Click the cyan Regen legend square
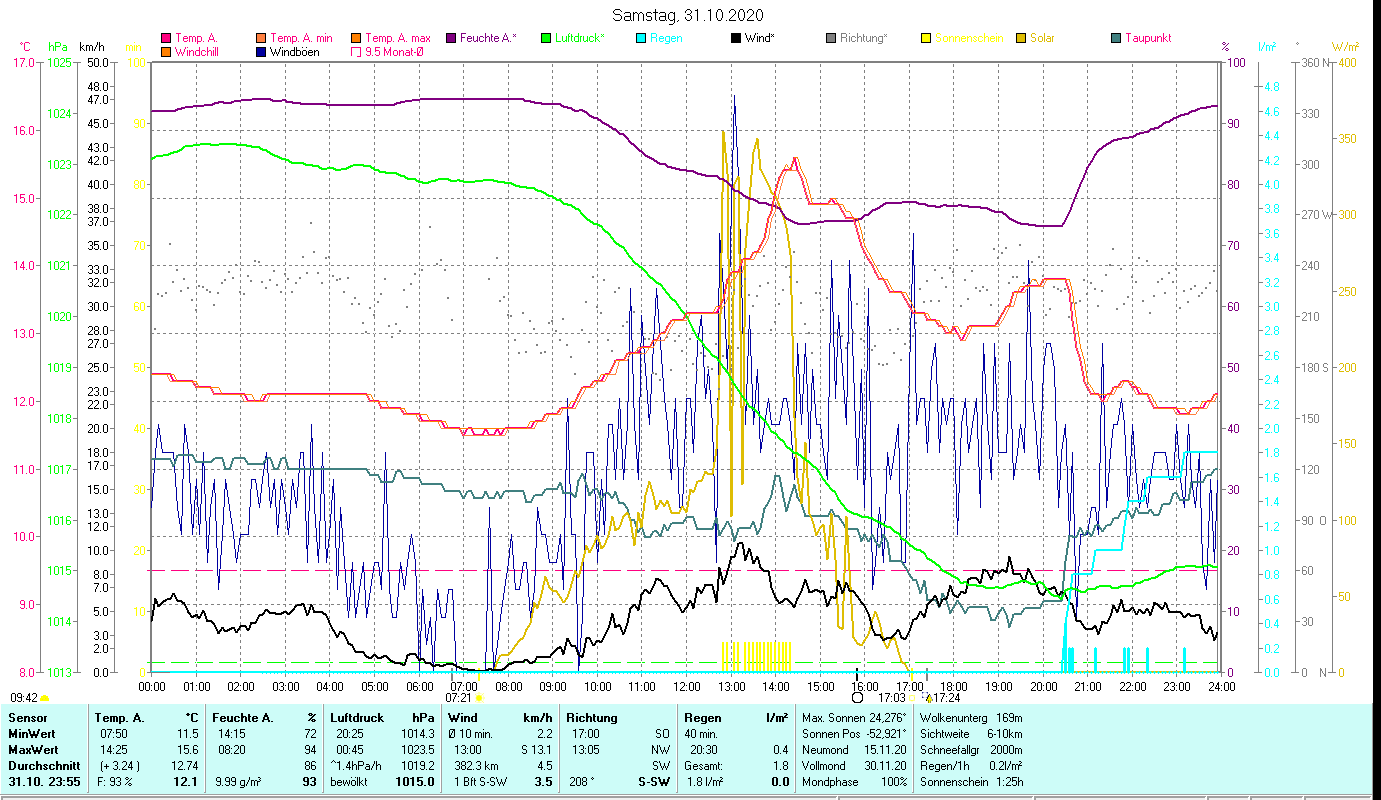The width and height of the screenshot is (1381, 800). click(642, 38)
